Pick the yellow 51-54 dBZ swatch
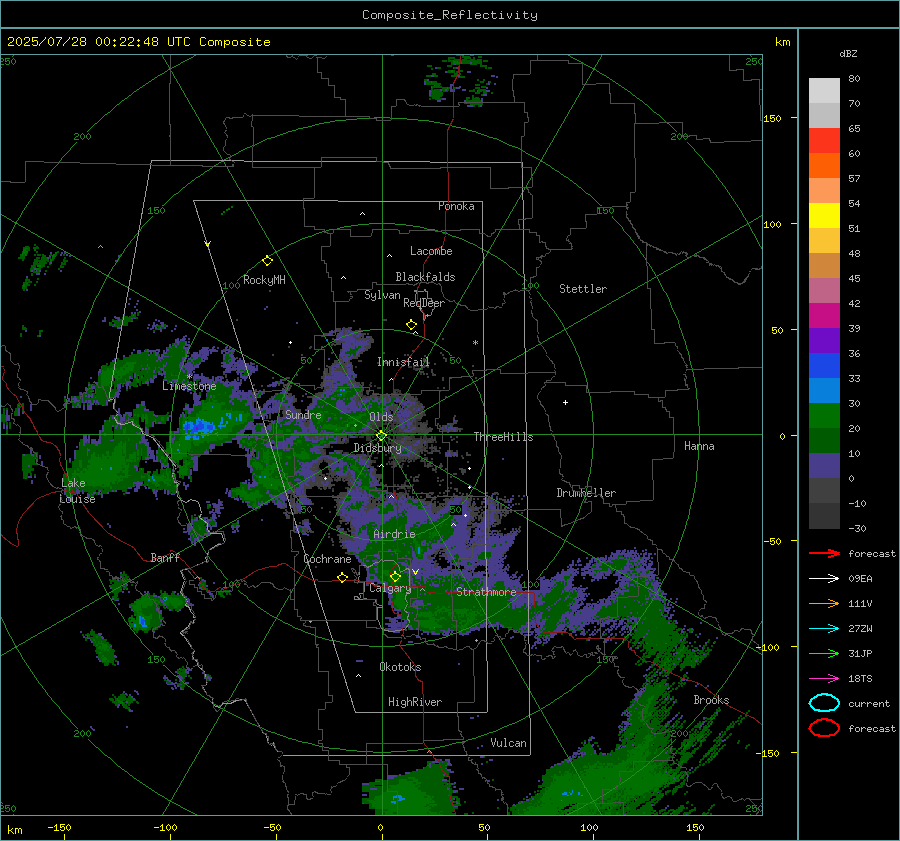Screen dimensions: 900x841 click(x=824, y=215)
